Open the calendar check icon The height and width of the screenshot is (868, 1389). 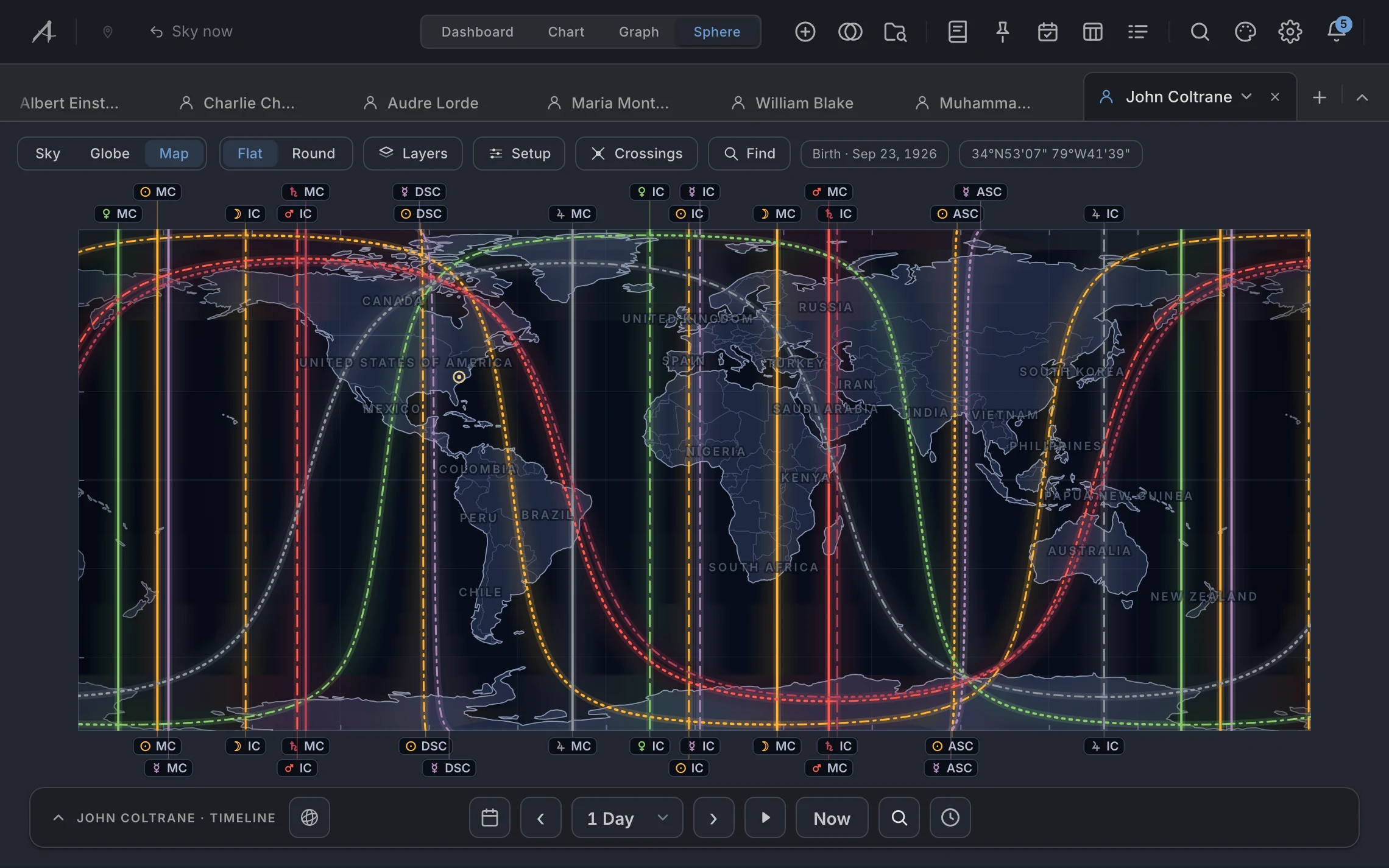[1047, 32]
